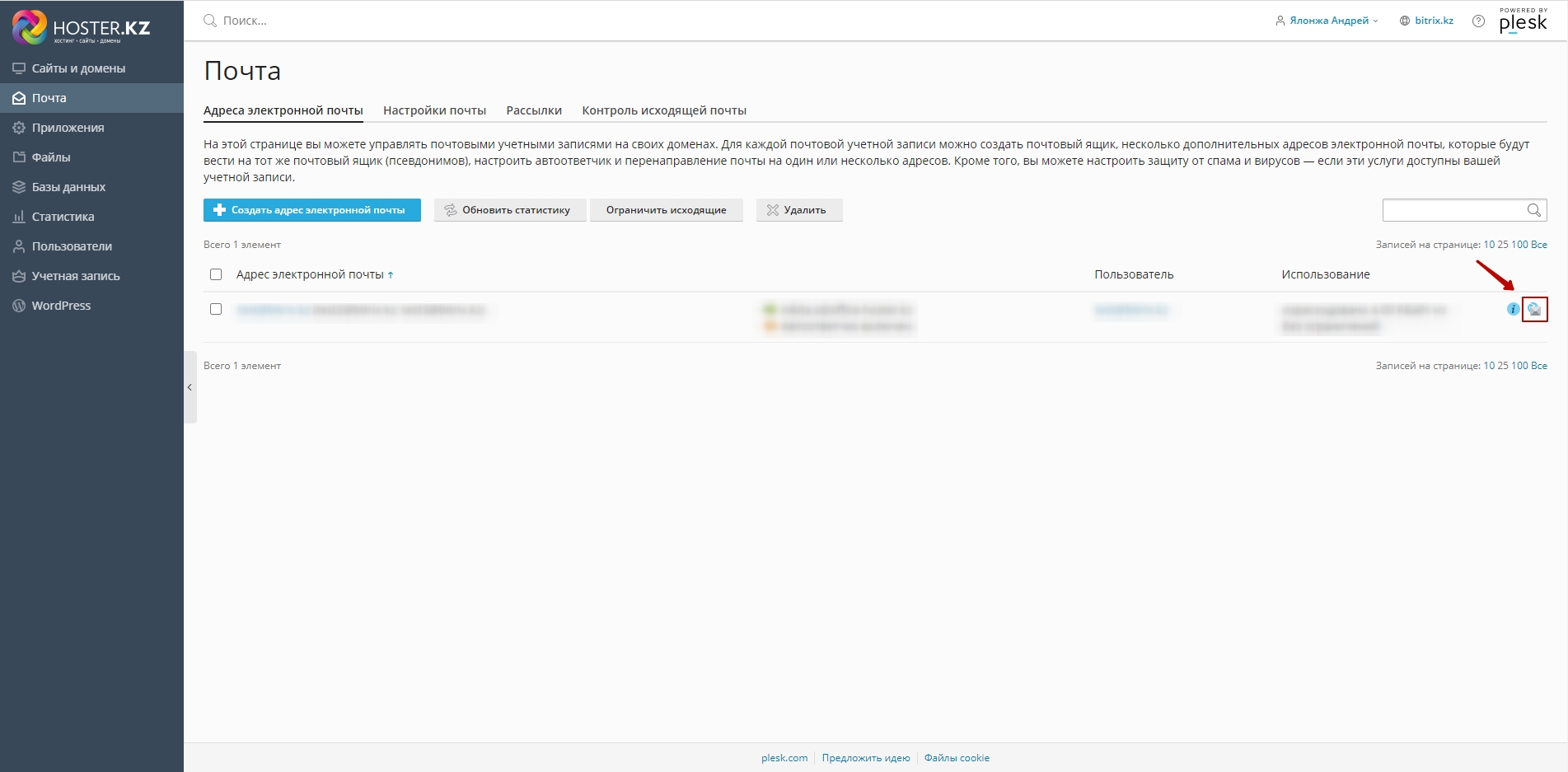Switch to Настройки почты tab
The height and width of the screenshot is (772, 1568).
tap(434, 110)
